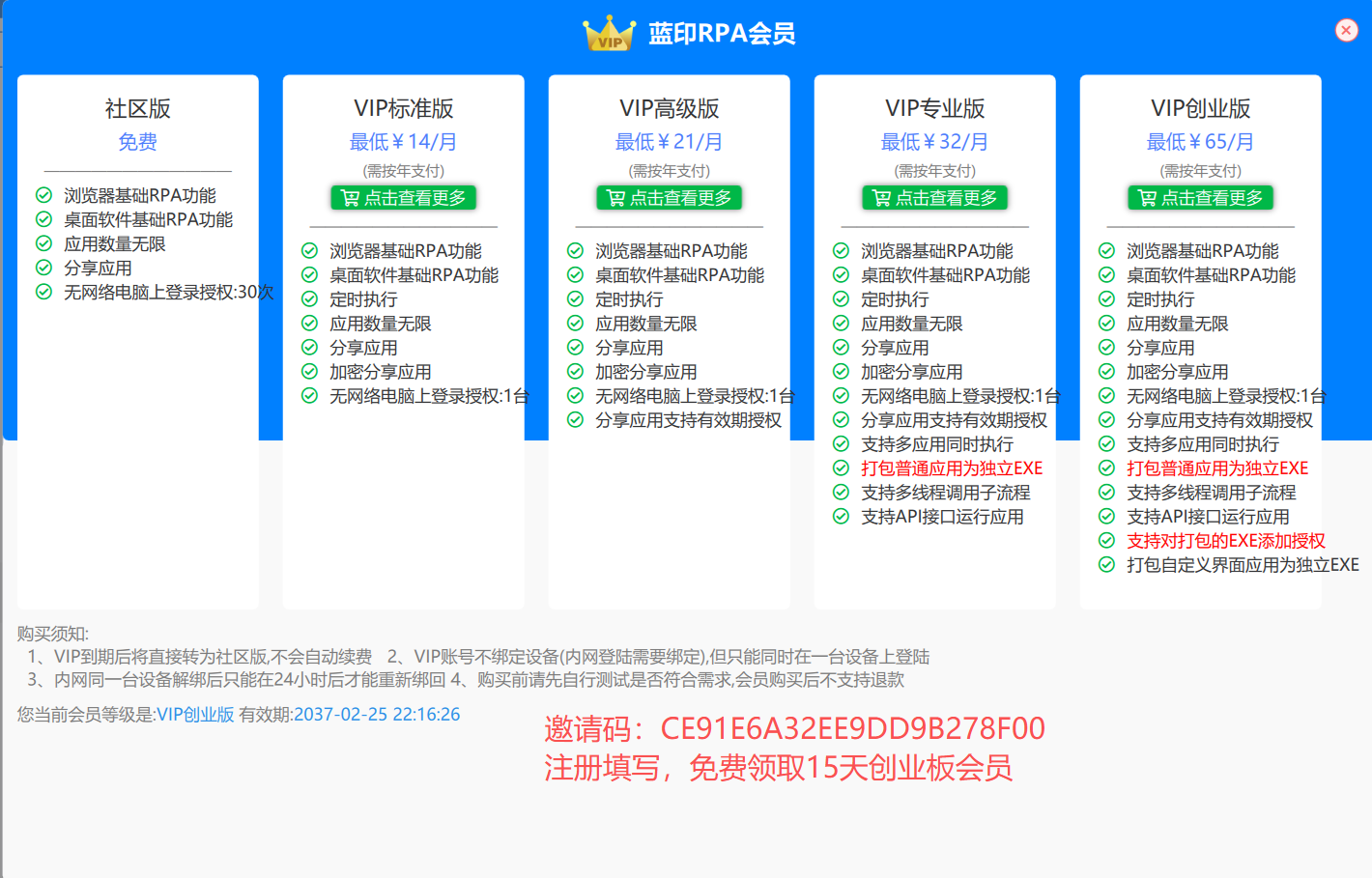1372x878 pixels.
Task: Click the 免费 label under 社区版
Action: coord(137,140)
